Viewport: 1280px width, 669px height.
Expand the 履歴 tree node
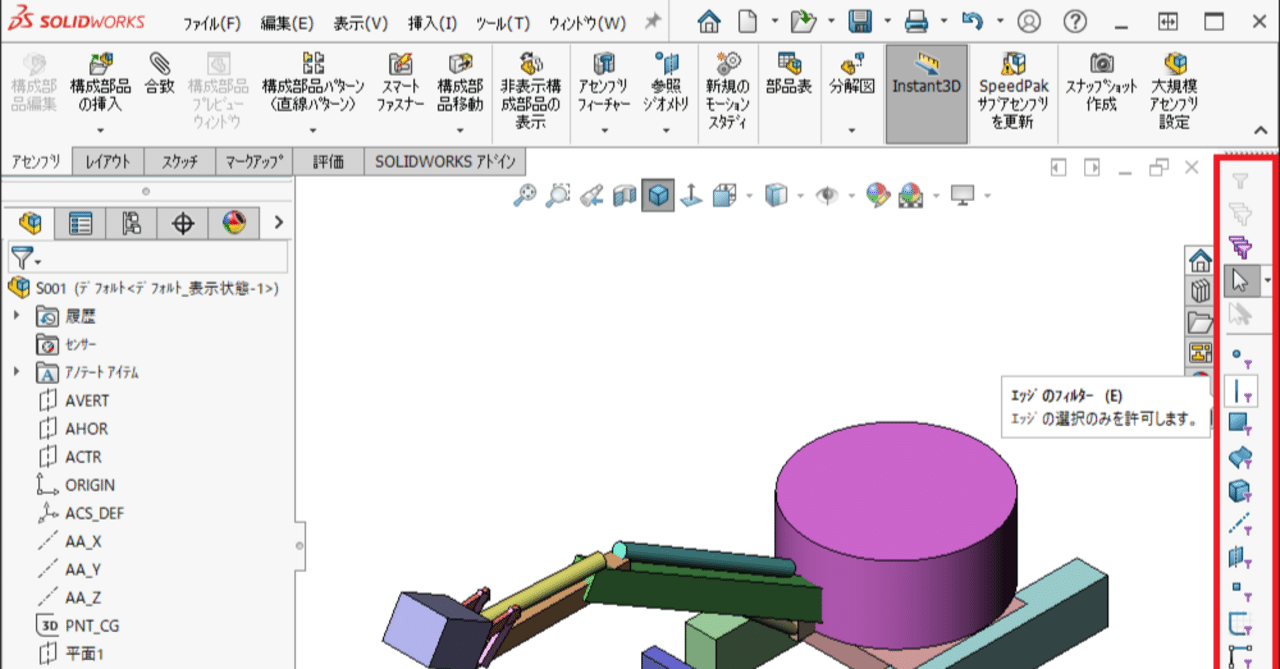17,316
